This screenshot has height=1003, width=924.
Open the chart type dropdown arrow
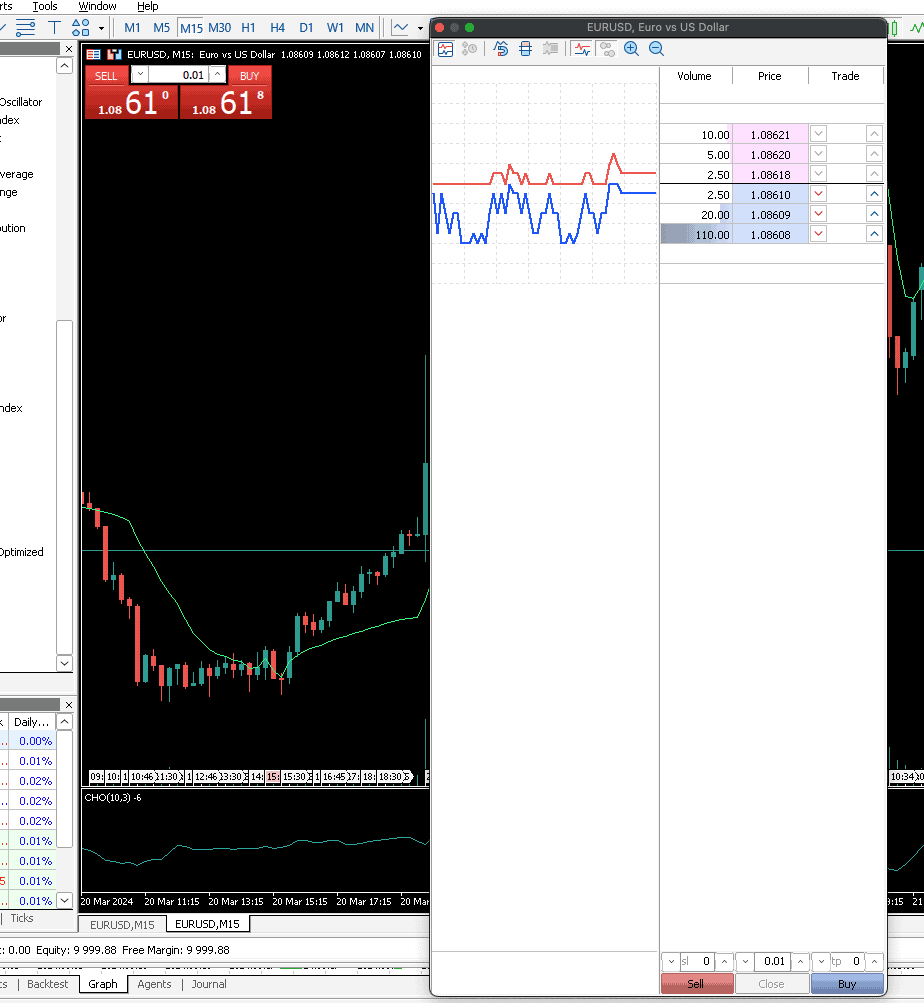click(x=420, y=28)
